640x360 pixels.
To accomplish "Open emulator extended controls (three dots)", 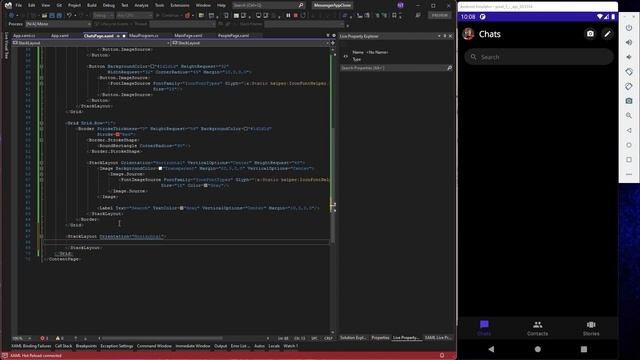I will pos(629,174).
